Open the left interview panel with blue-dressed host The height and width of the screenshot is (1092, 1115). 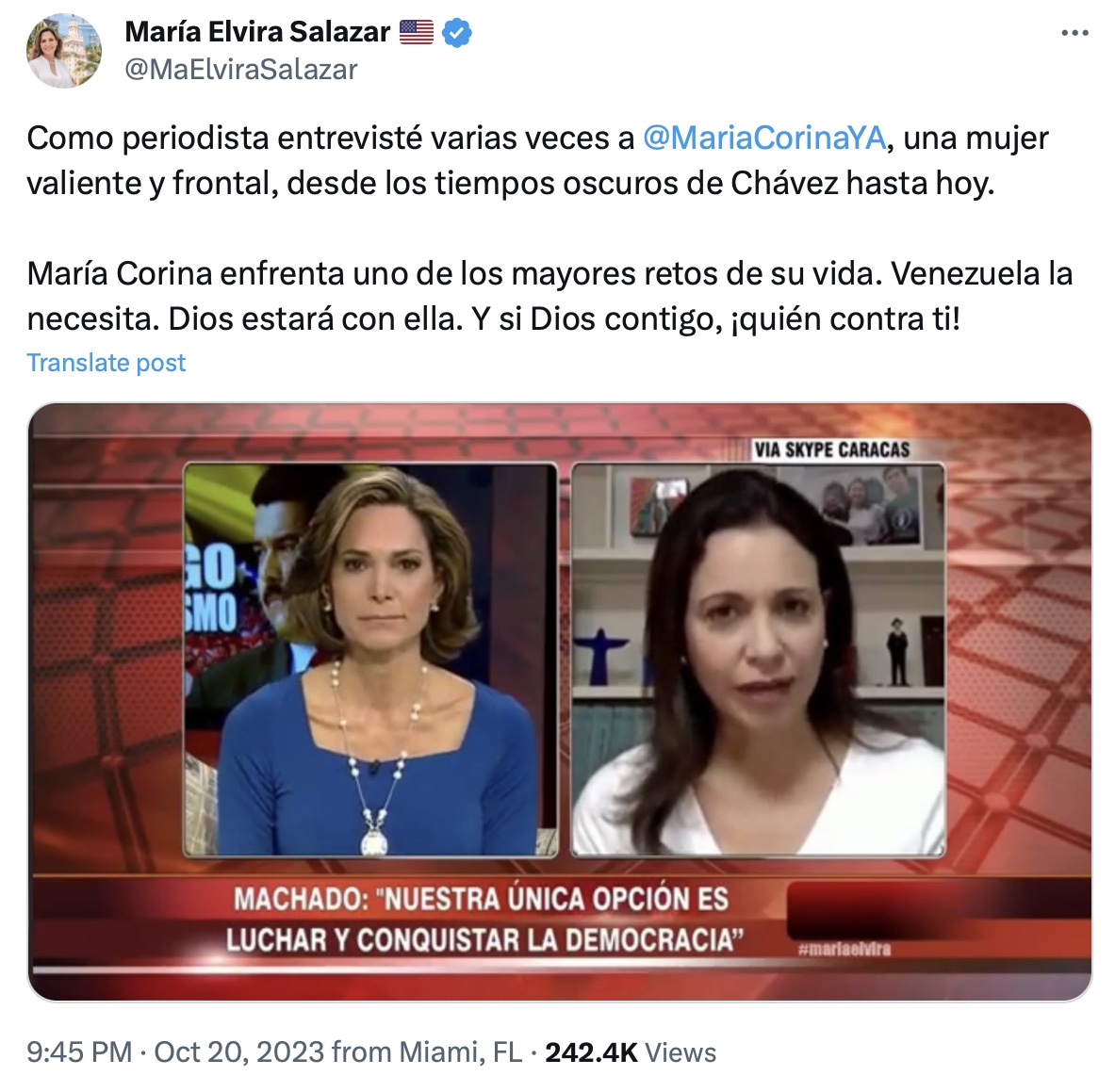pyautogui.click(x=370, y=660)
